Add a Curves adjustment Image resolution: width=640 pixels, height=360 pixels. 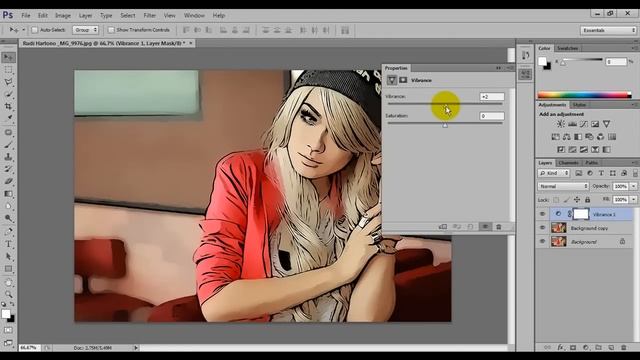pyautogui.click(x=584, y=124)
